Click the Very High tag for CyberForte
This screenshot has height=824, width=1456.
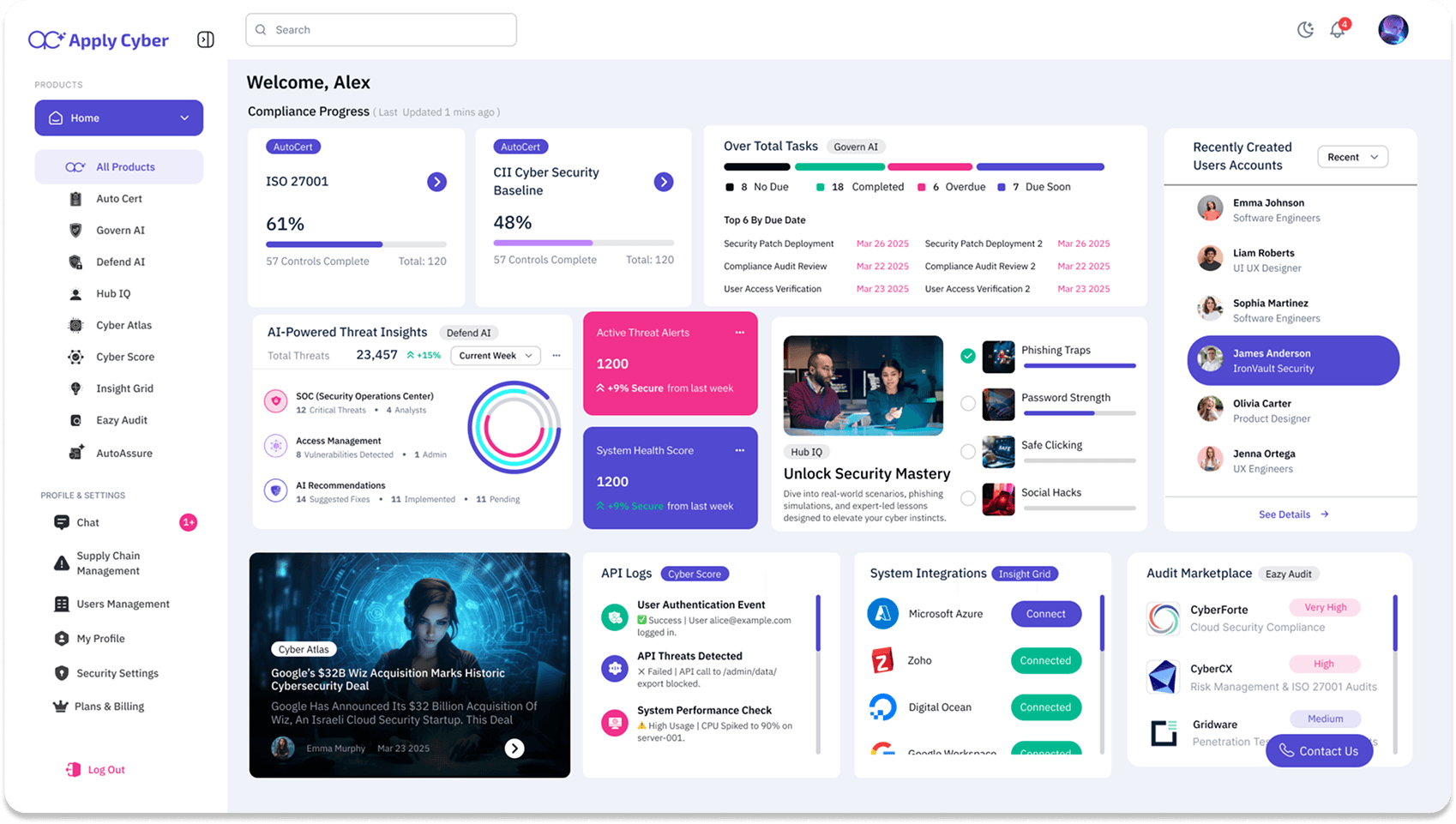click(1326, 607)
